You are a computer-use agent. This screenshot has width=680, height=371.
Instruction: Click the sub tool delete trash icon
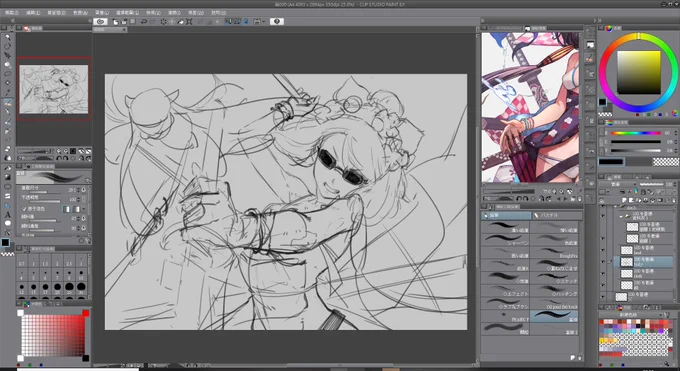click(579, 358)
